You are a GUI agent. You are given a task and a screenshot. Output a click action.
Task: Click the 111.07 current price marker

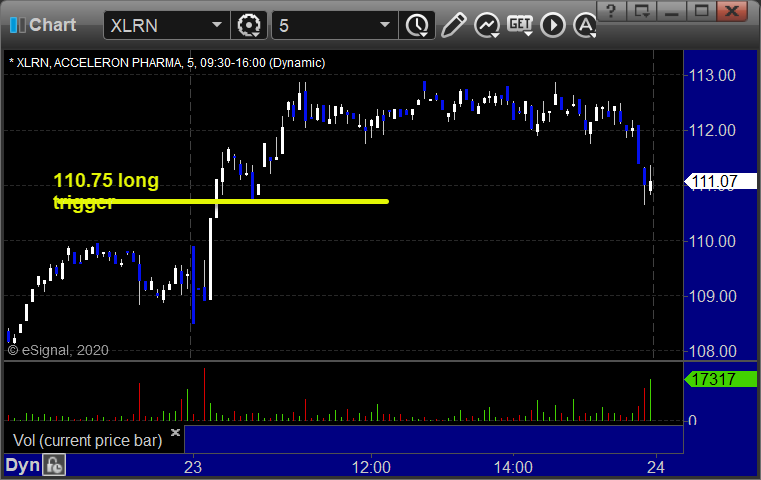720,182
